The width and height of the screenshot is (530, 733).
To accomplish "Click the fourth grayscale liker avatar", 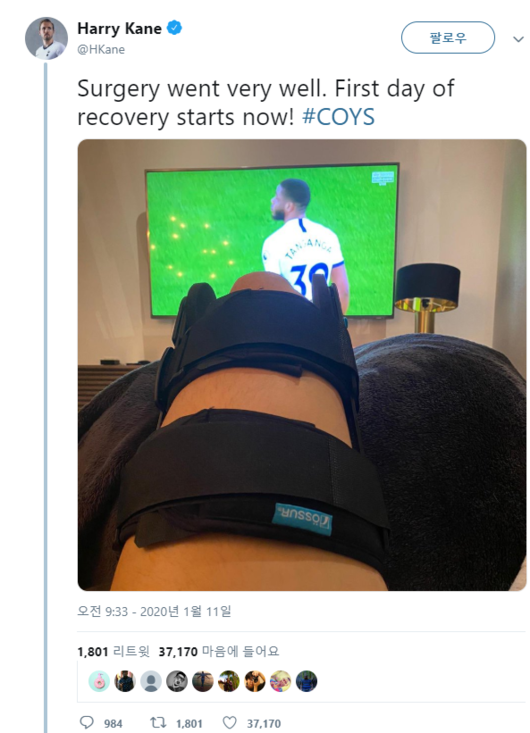I will pyautogui.click(x=177, y=682).
